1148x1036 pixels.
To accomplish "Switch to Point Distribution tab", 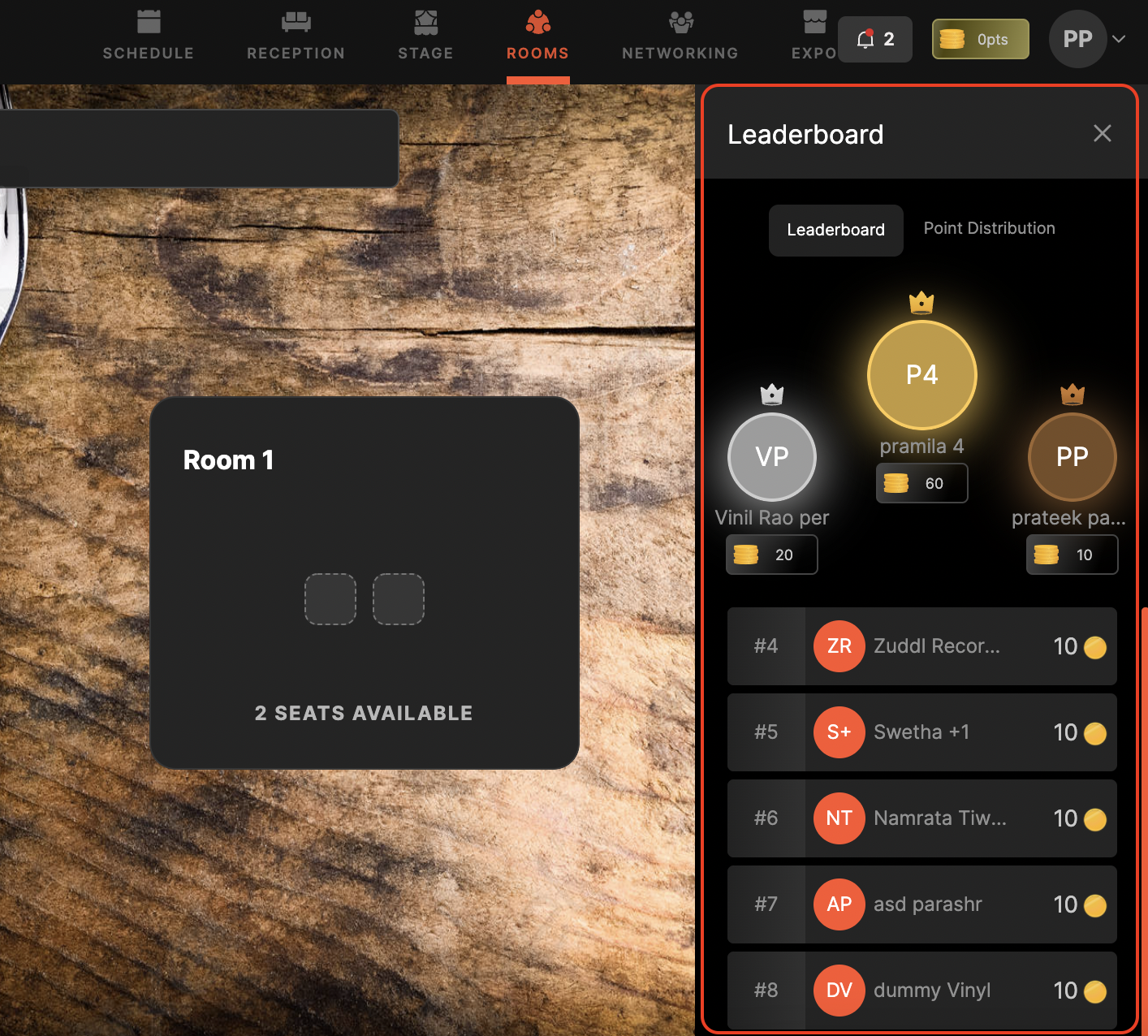I will (990, 228).
